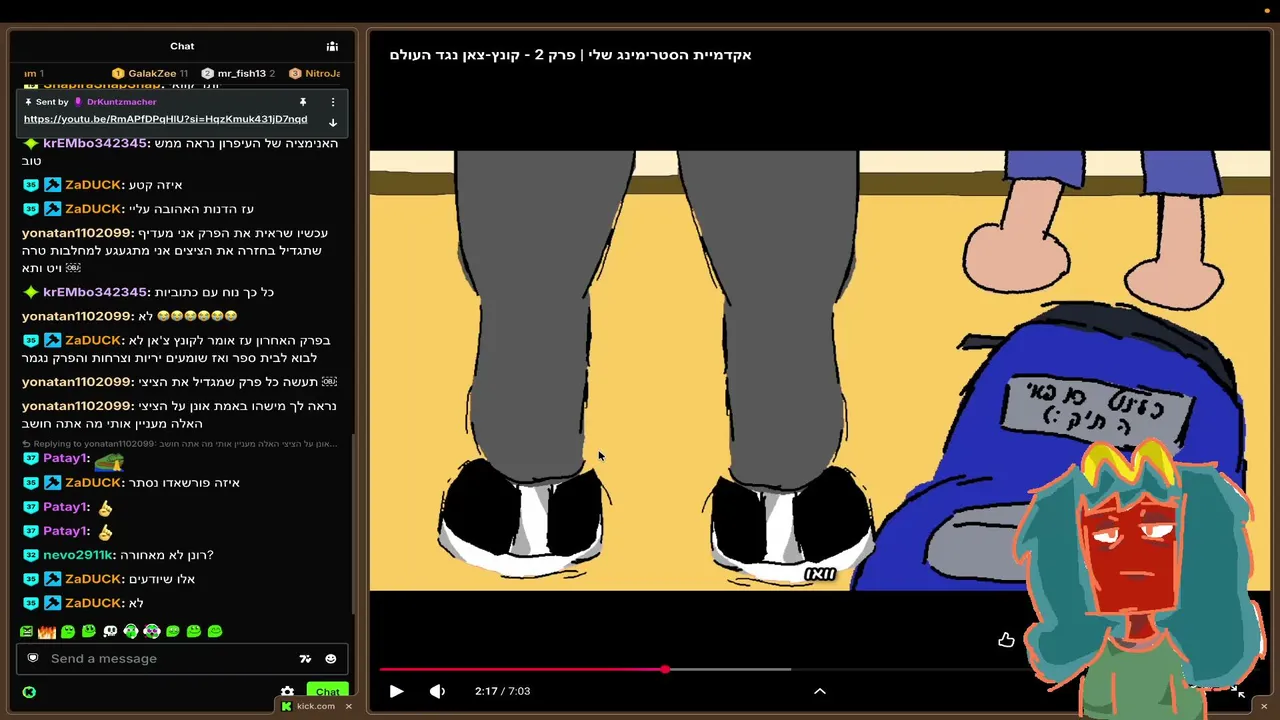
Task: Mute the video volume
Action: (437, 691)
